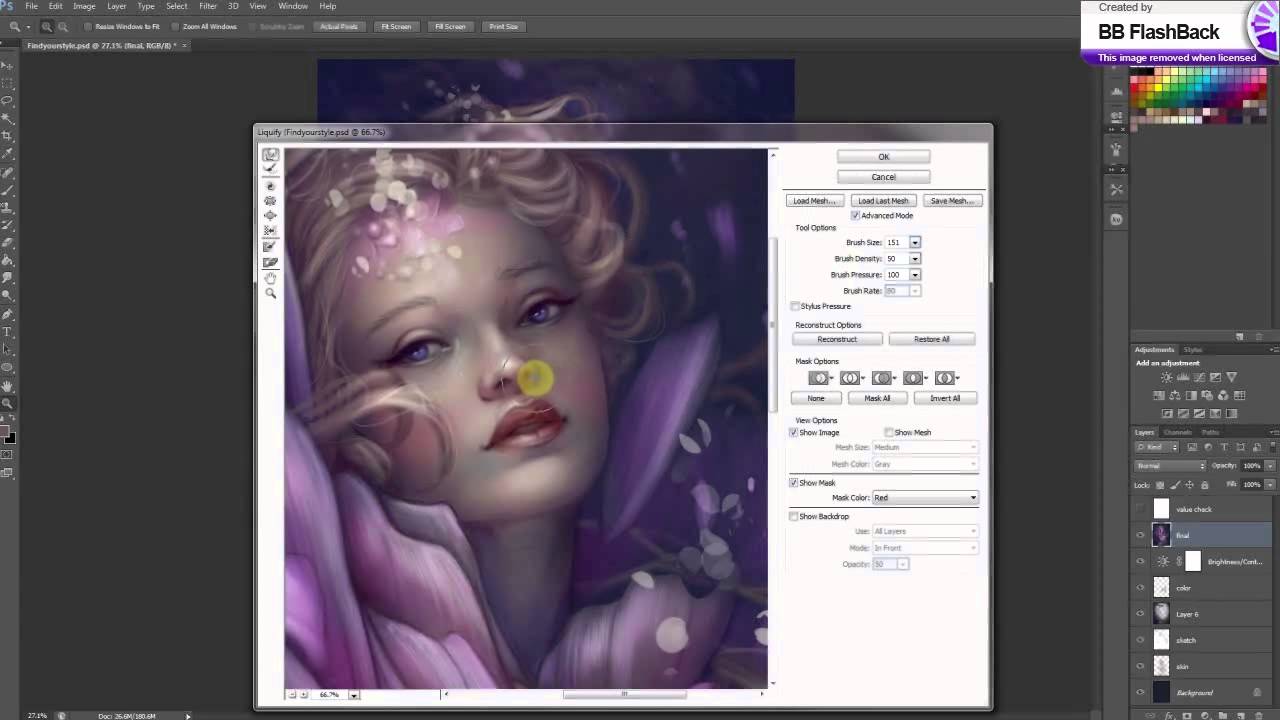Screen dimensions: 1280x720
Task: Select the Eyedropper tool in Photoshop toolbar
Action: point(7,154)
